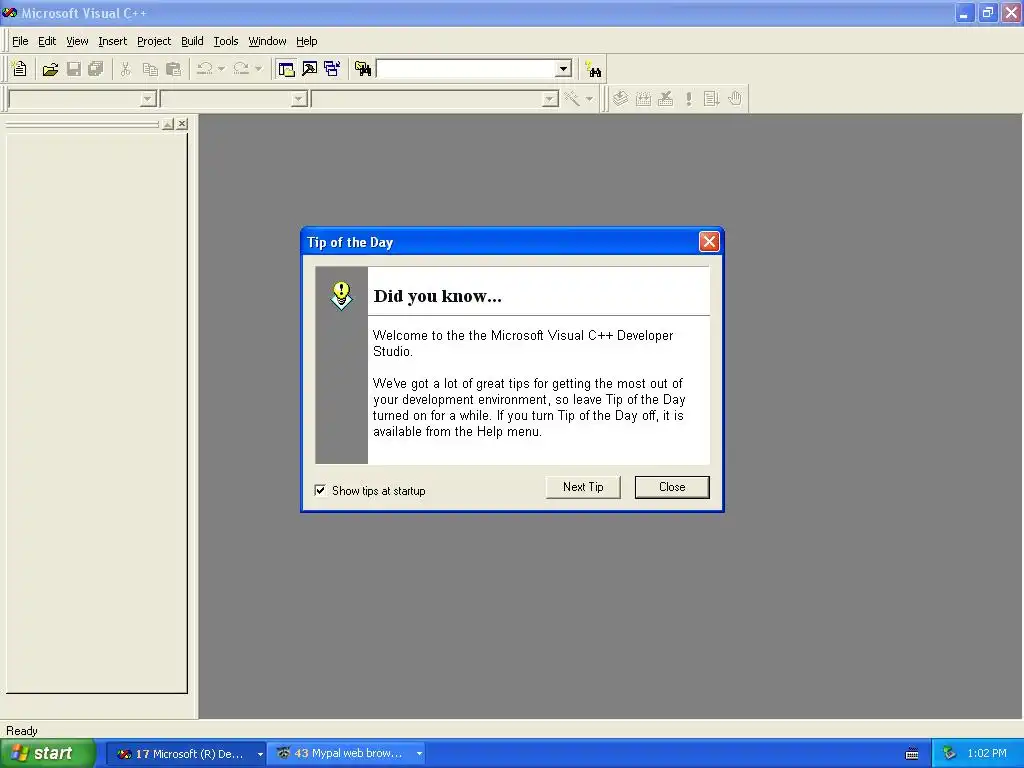Toggle the Output window icon
This screenshot has height=768, width=1024.
pyautogui.click(x=310, y=69)
